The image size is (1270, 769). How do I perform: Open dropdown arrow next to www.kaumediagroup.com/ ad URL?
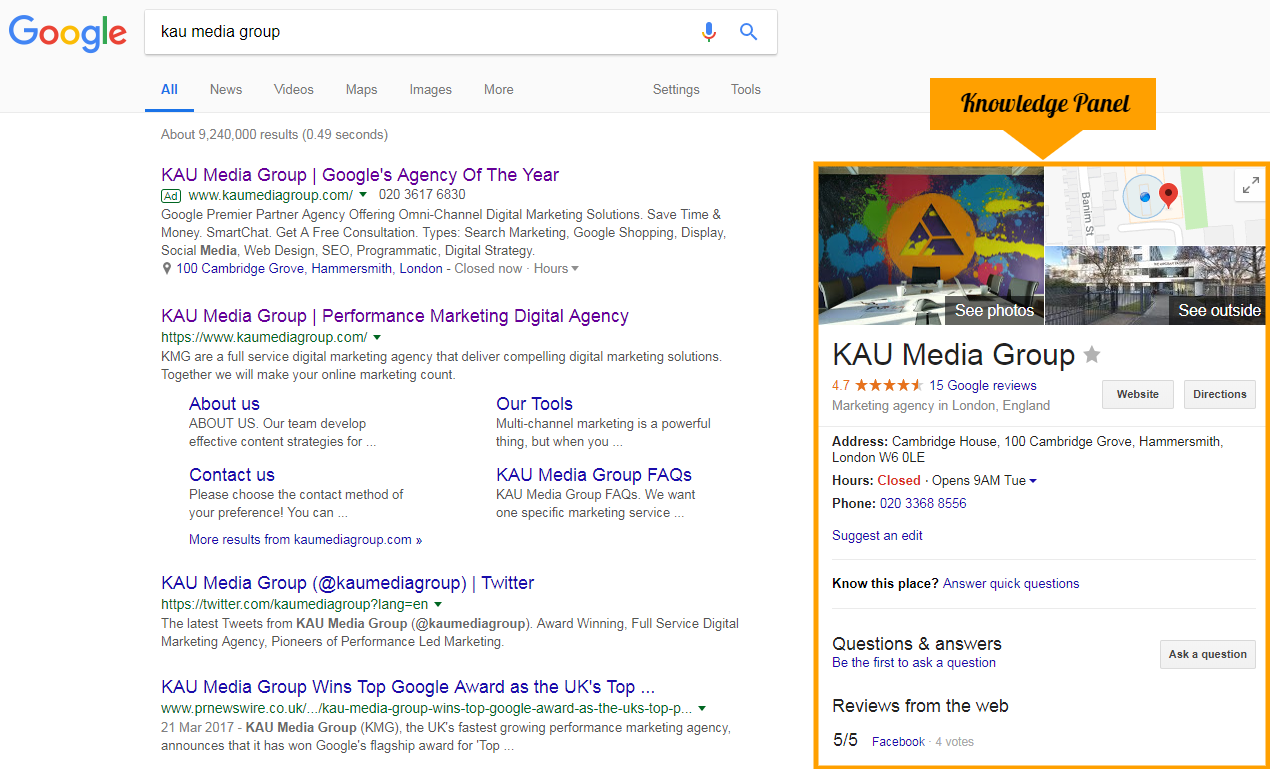363,195
